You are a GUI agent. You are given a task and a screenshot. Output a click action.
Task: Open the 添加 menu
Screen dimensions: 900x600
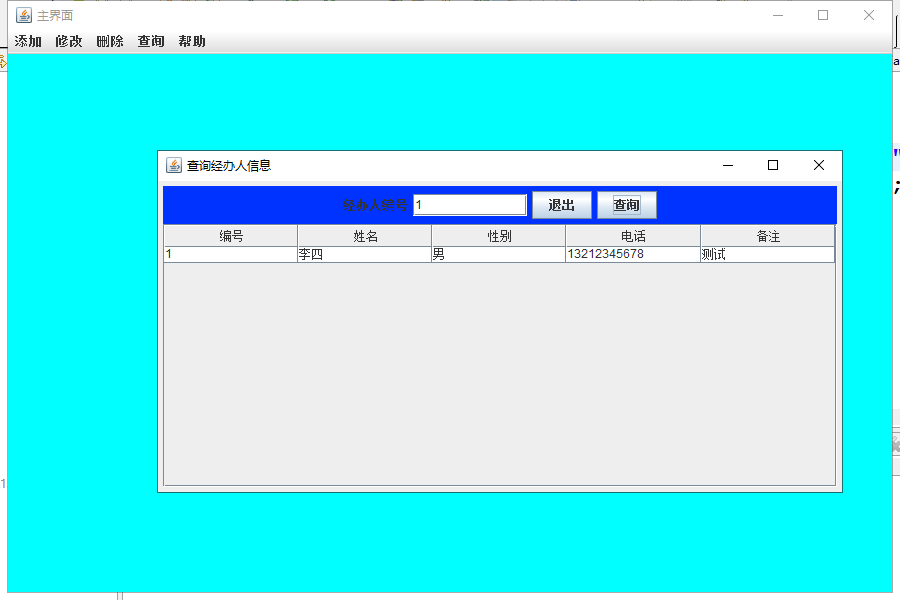click(x=28, y=41)
